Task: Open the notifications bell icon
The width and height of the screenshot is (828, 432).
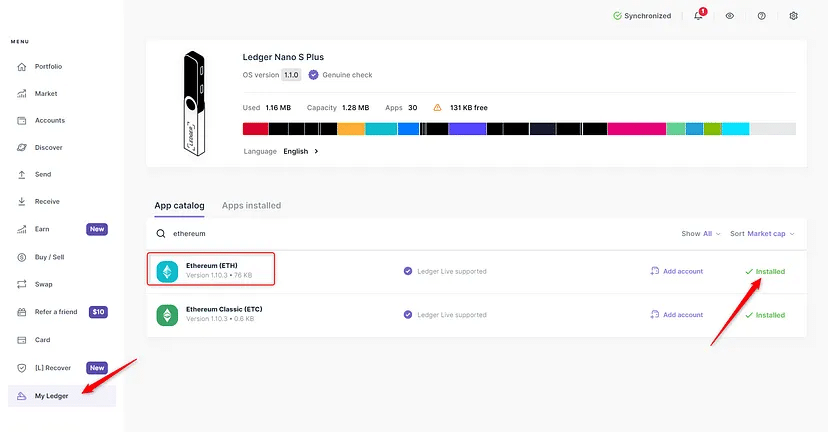Action: 698,16
